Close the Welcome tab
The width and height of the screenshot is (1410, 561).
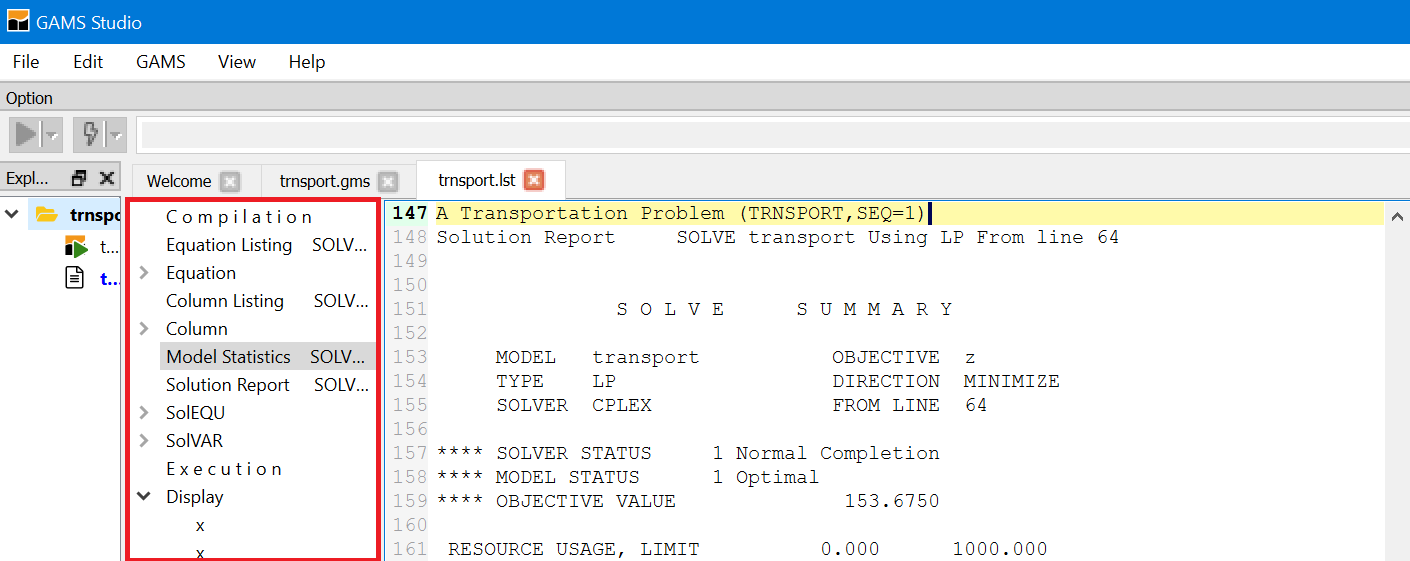(x=230, y=181)
